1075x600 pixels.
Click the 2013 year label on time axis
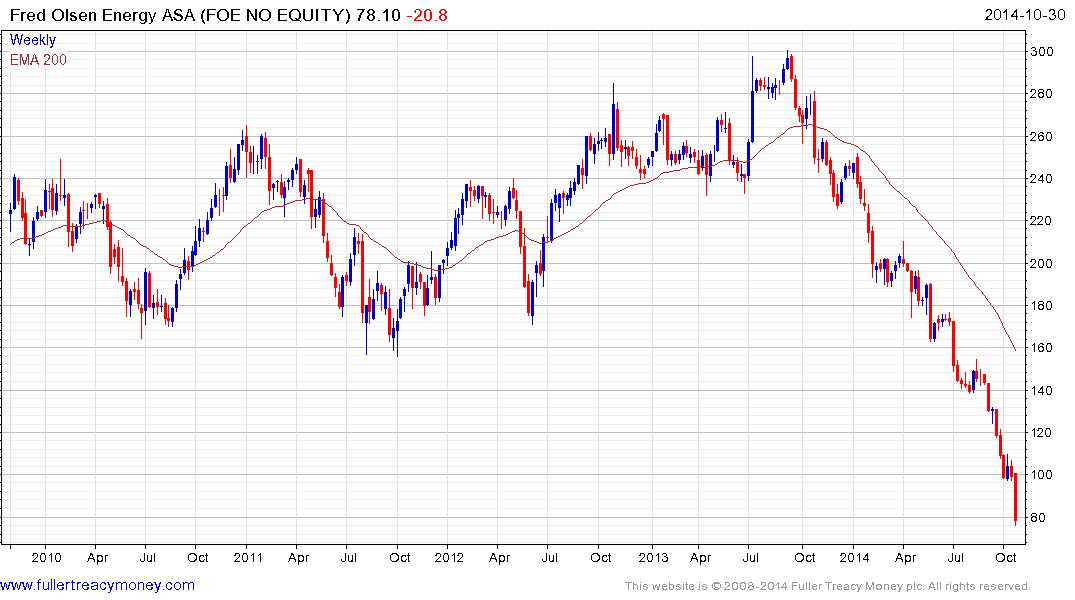653,557
